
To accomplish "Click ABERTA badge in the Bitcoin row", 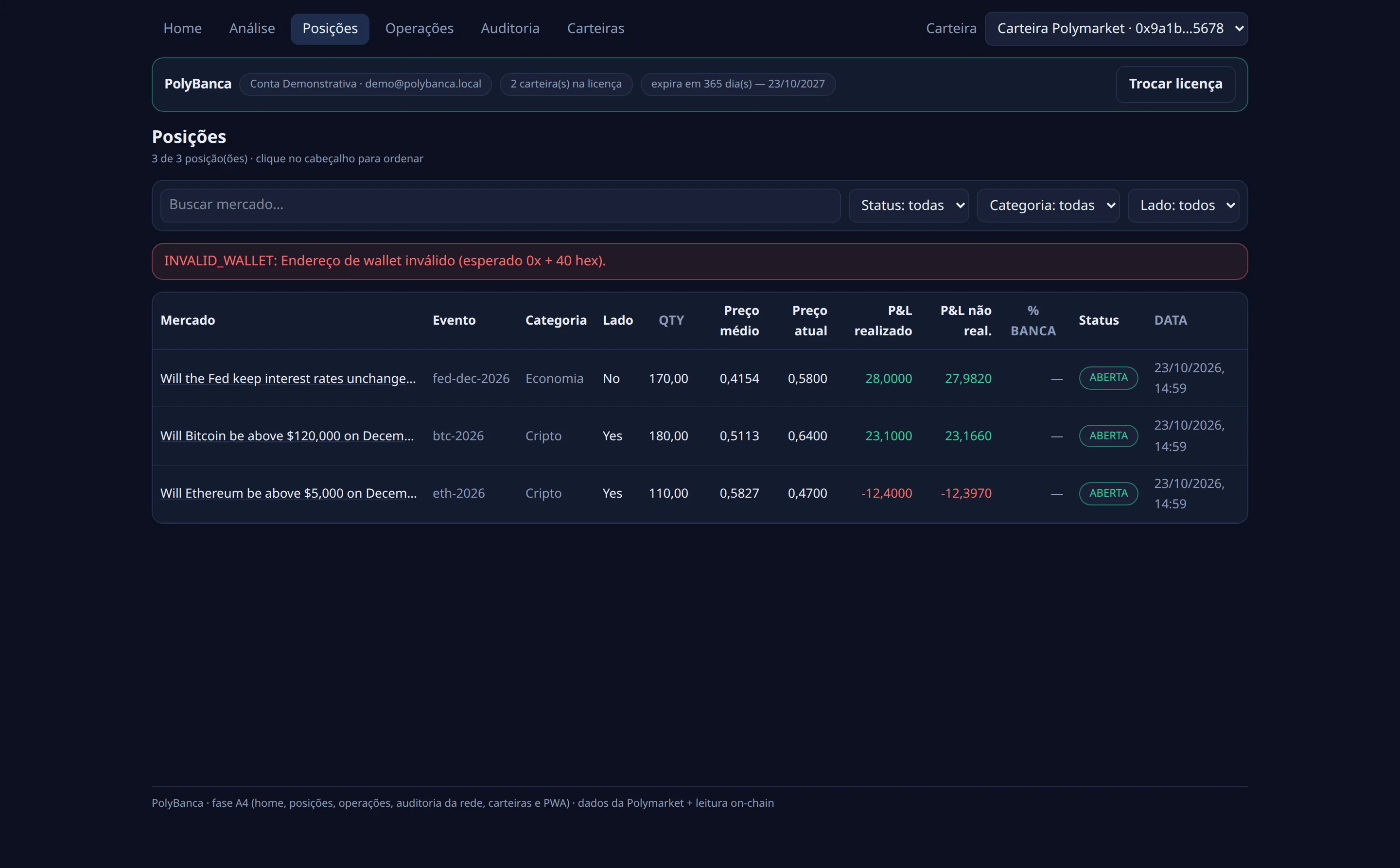I will 1108,436.
